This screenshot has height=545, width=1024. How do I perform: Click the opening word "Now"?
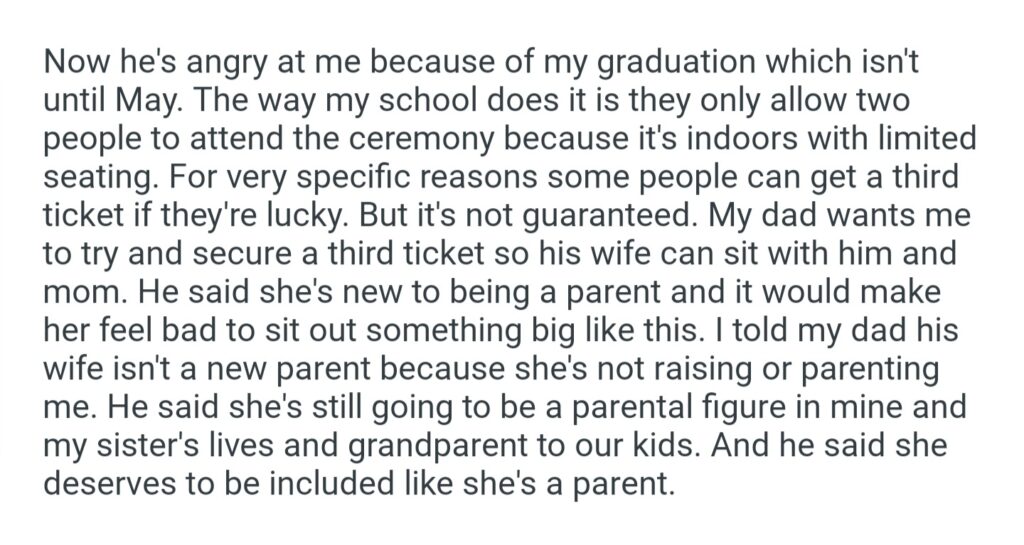coord(76,64)
